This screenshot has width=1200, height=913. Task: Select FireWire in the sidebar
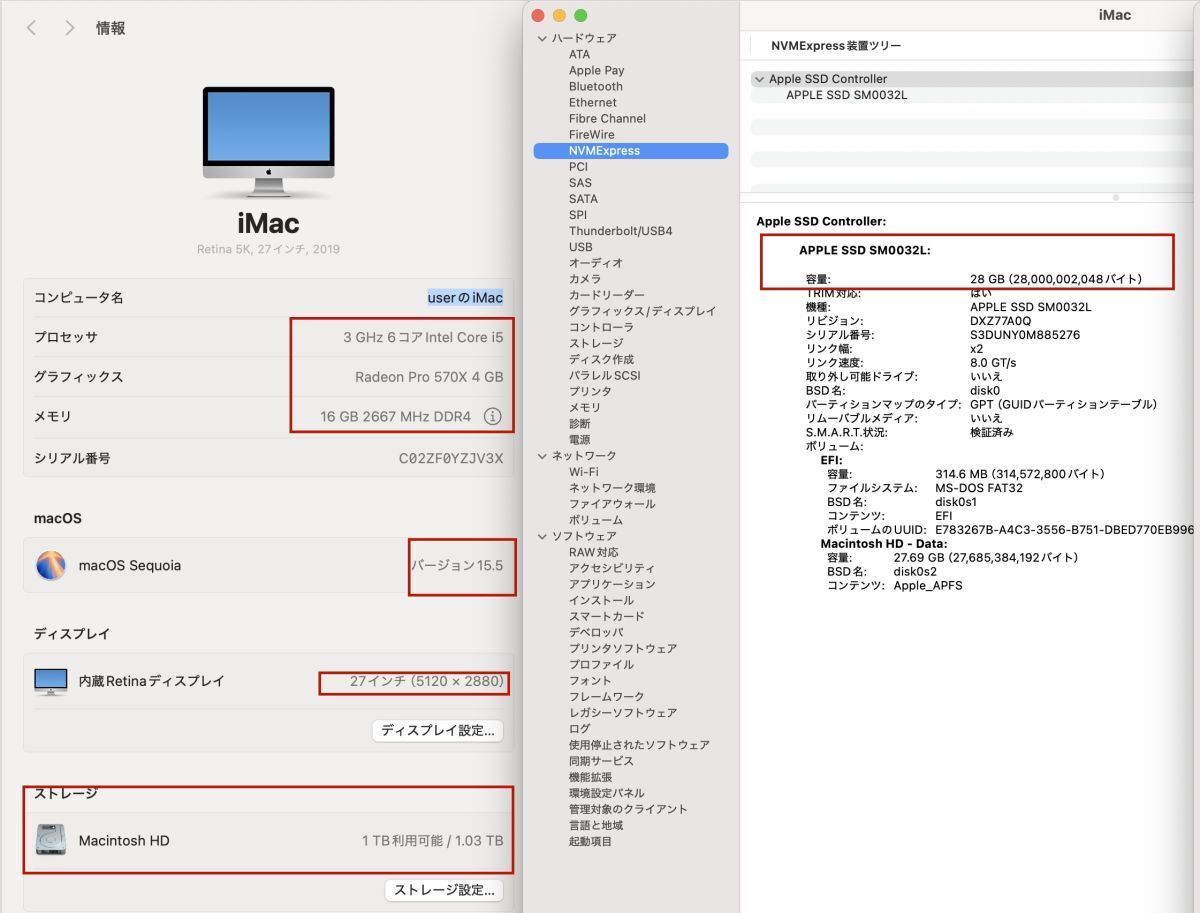point(592,134)
